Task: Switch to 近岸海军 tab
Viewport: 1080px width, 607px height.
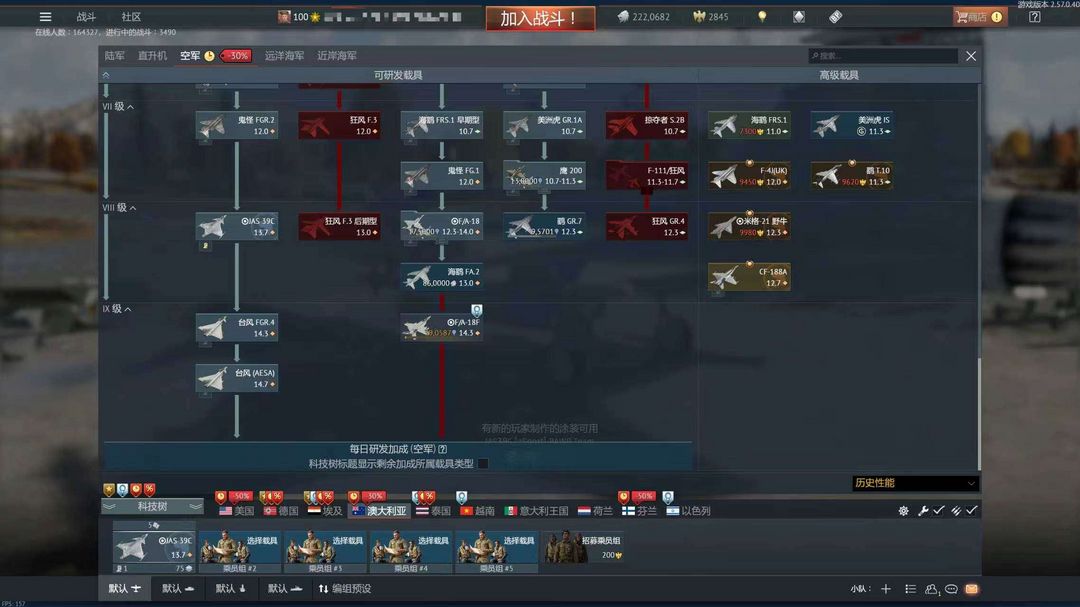Action: coord(337,56)
